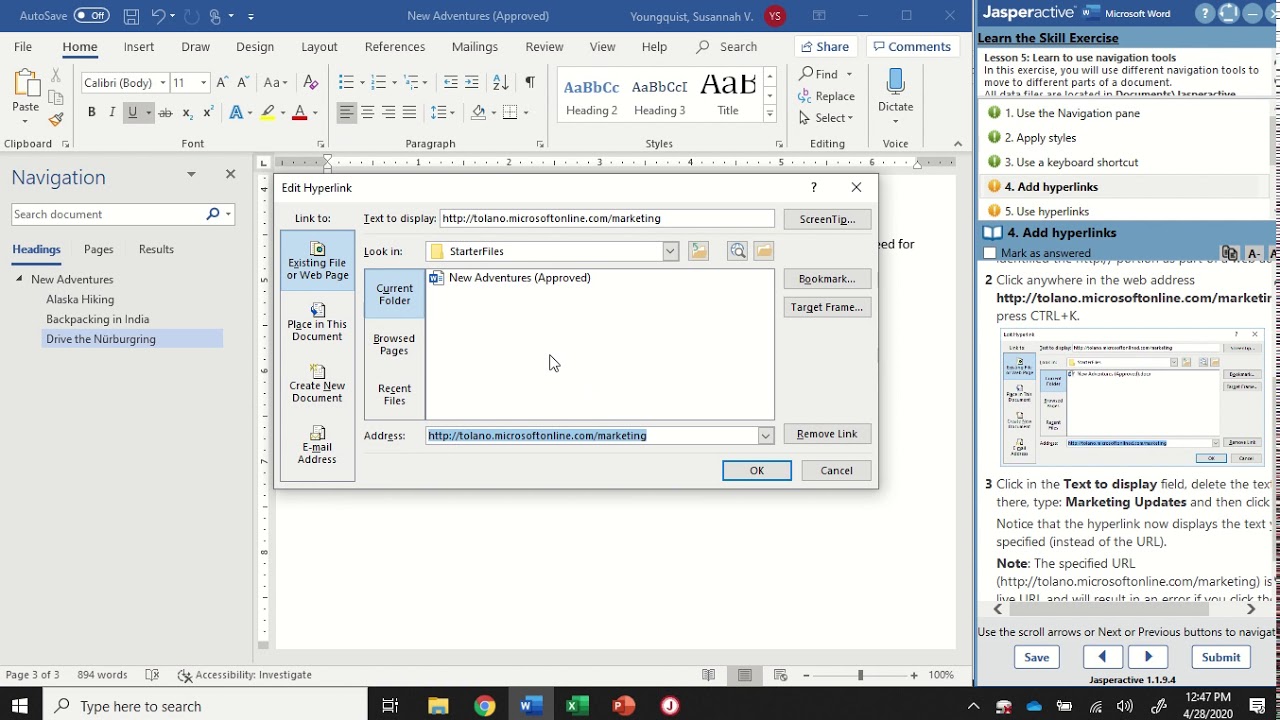Click the Comments button
The image size is (1280, 720).
coord(911,47)
